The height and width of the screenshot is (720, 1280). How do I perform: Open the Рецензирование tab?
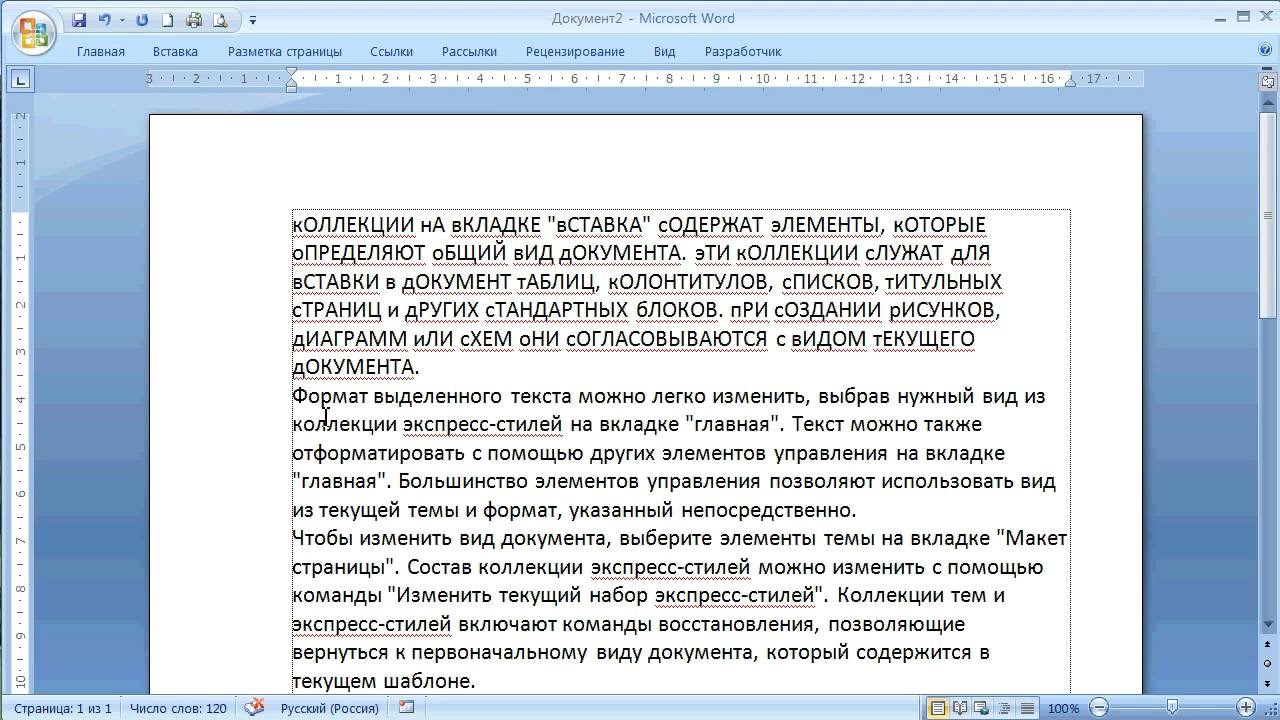click(x=575, y=51)
